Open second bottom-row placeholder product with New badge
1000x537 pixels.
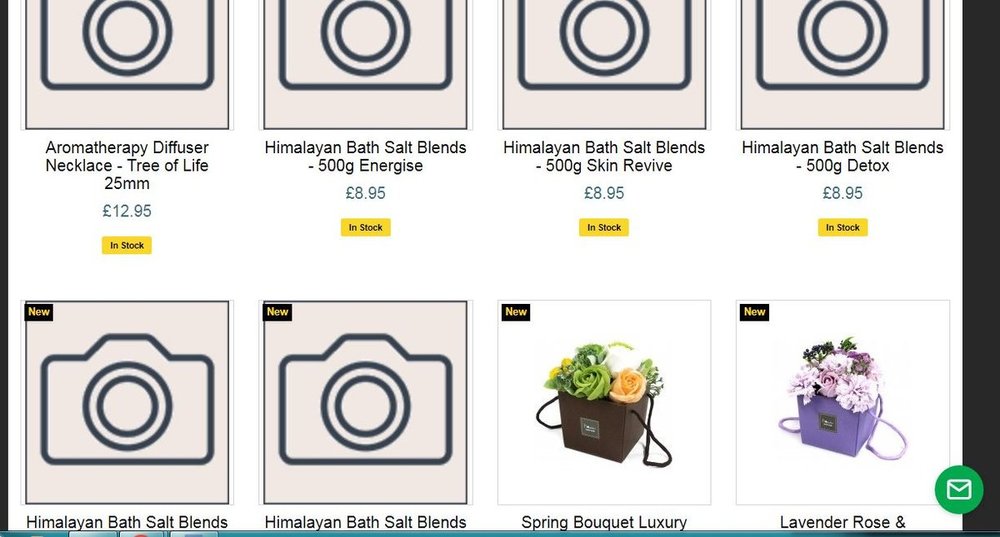365,402
